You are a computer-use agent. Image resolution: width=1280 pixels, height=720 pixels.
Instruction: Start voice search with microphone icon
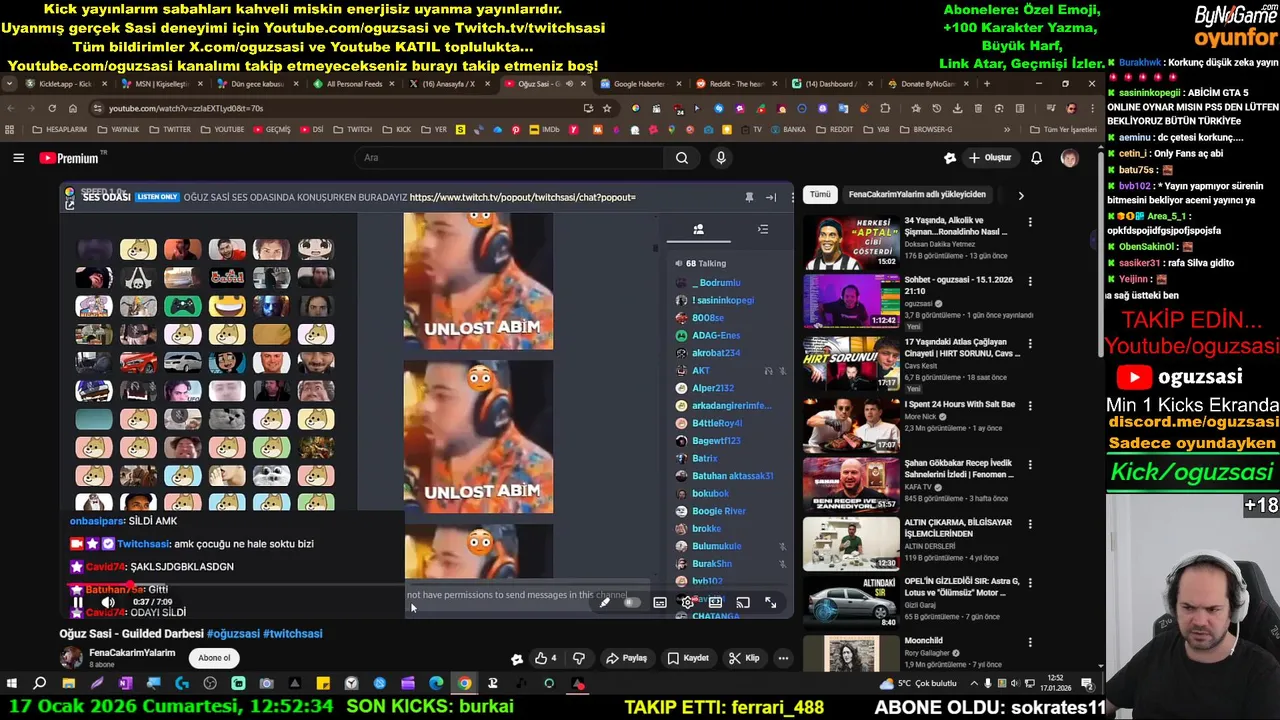(721, 158)
